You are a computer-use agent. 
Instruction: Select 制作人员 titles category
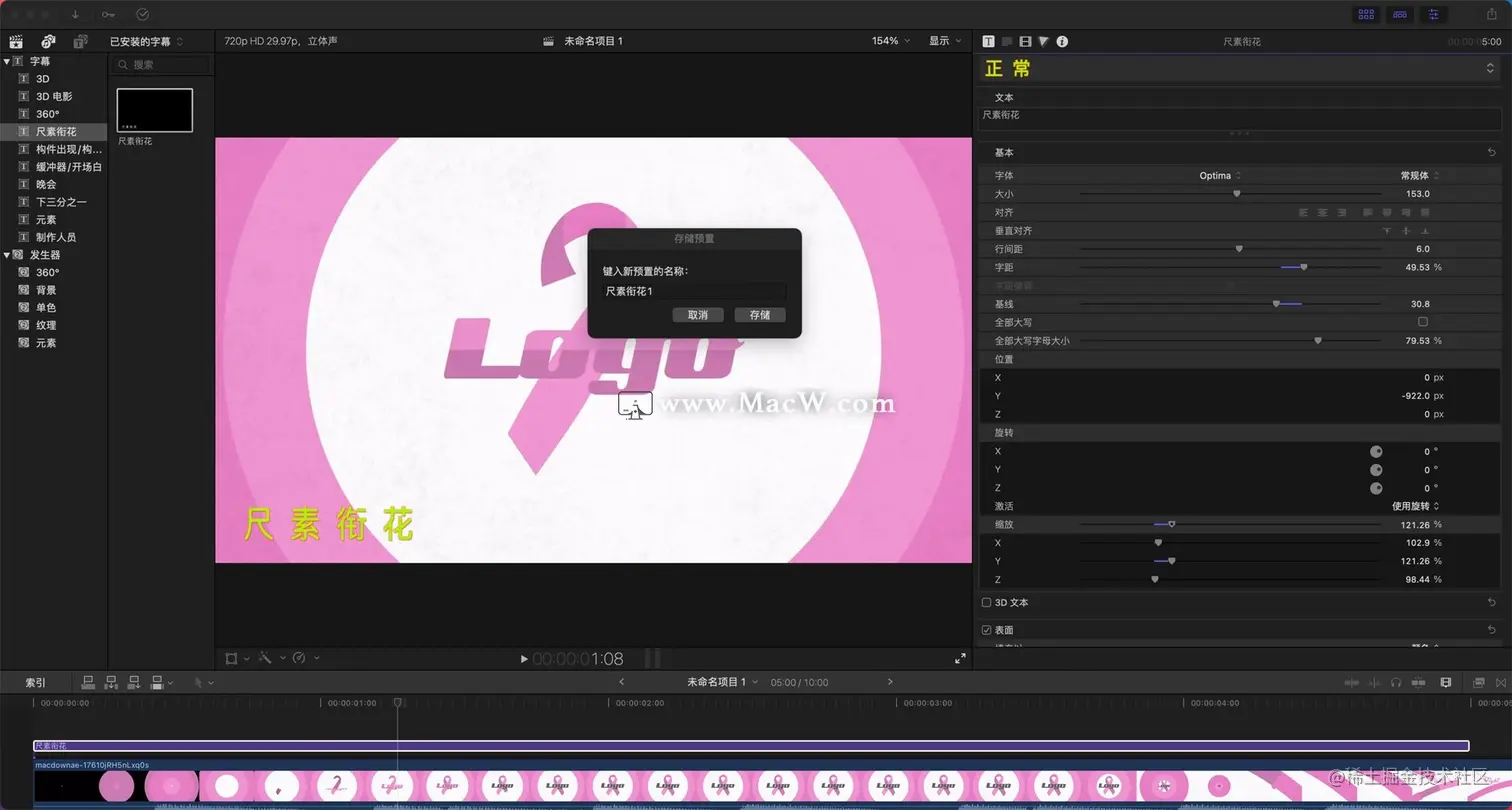pyautogui.click(x=56, y=237)
